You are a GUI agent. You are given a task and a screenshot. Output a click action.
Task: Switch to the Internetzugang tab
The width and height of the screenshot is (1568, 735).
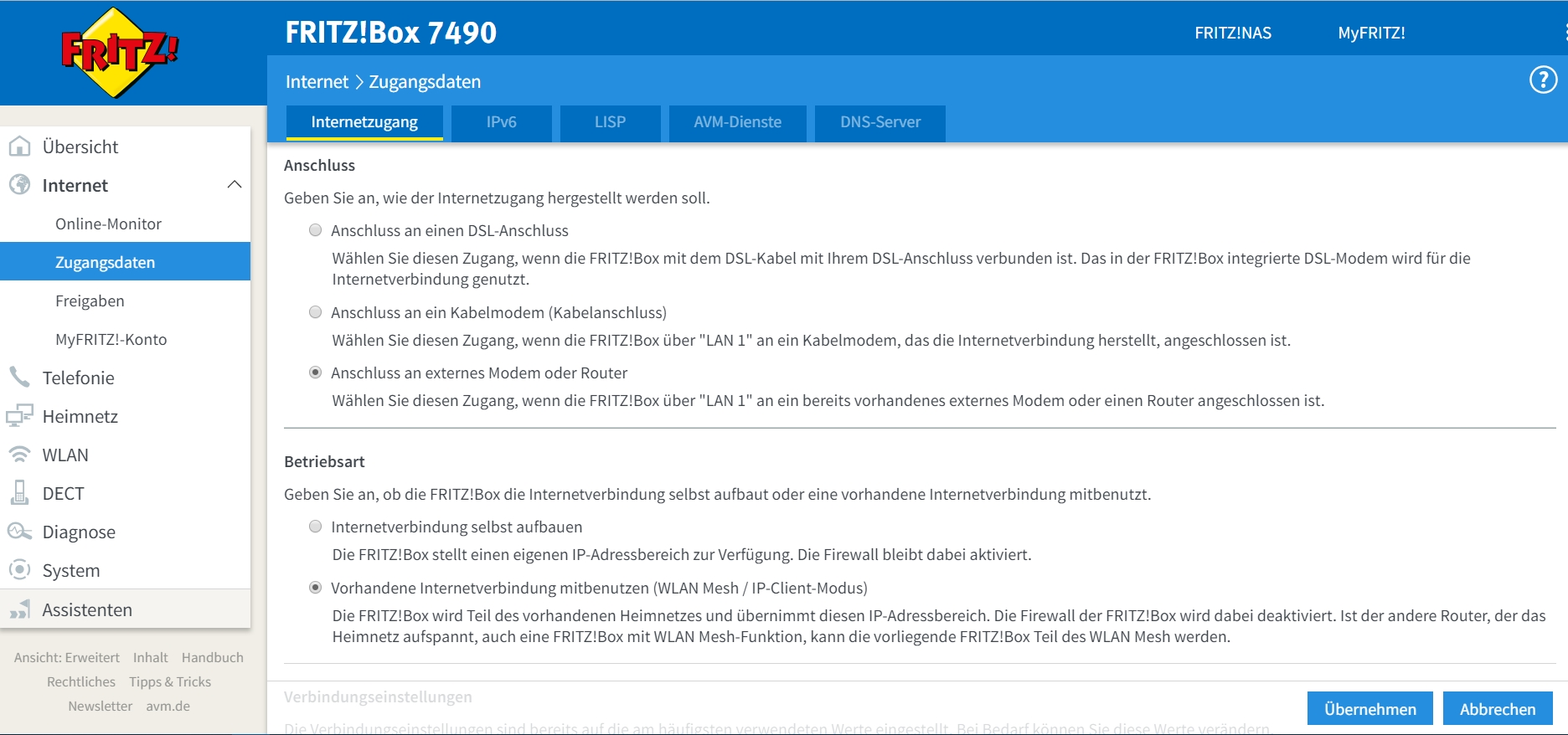[364, 122]
